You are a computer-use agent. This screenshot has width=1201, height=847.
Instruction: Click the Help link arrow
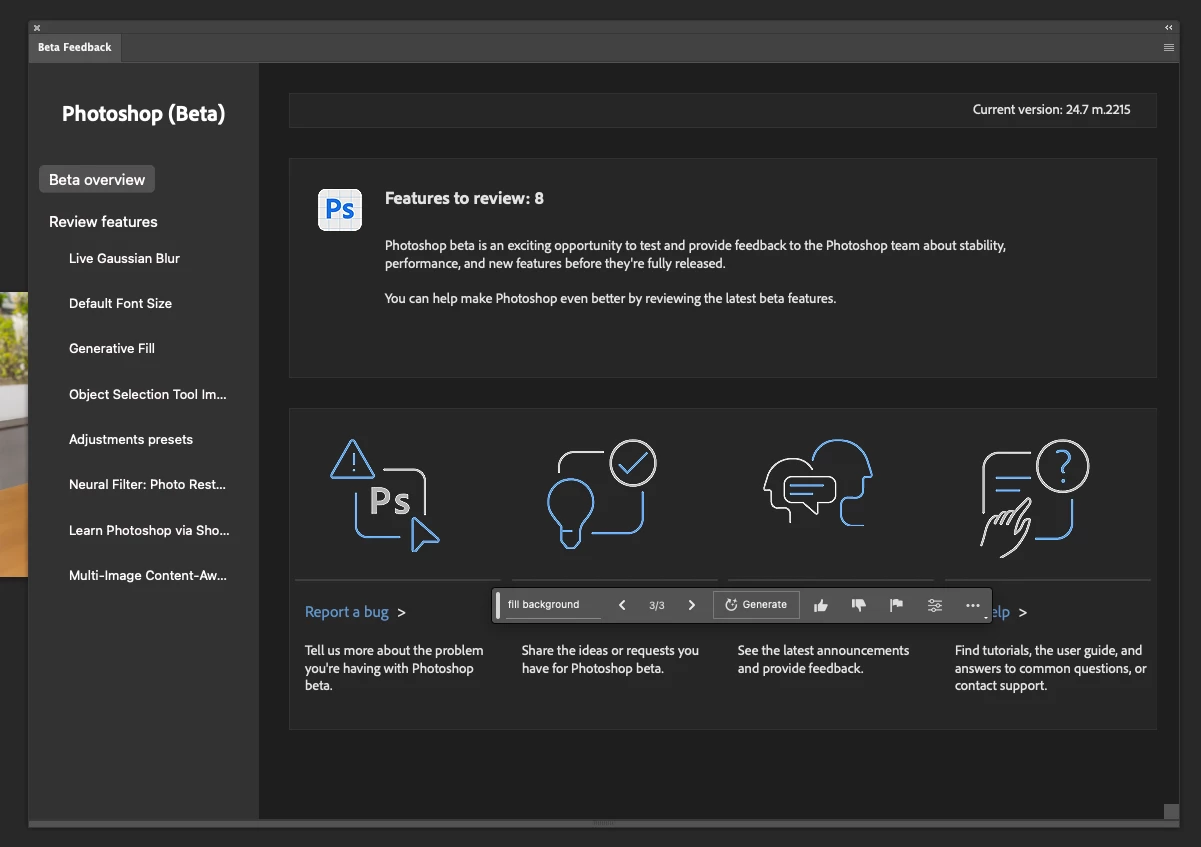point(1023,612)
